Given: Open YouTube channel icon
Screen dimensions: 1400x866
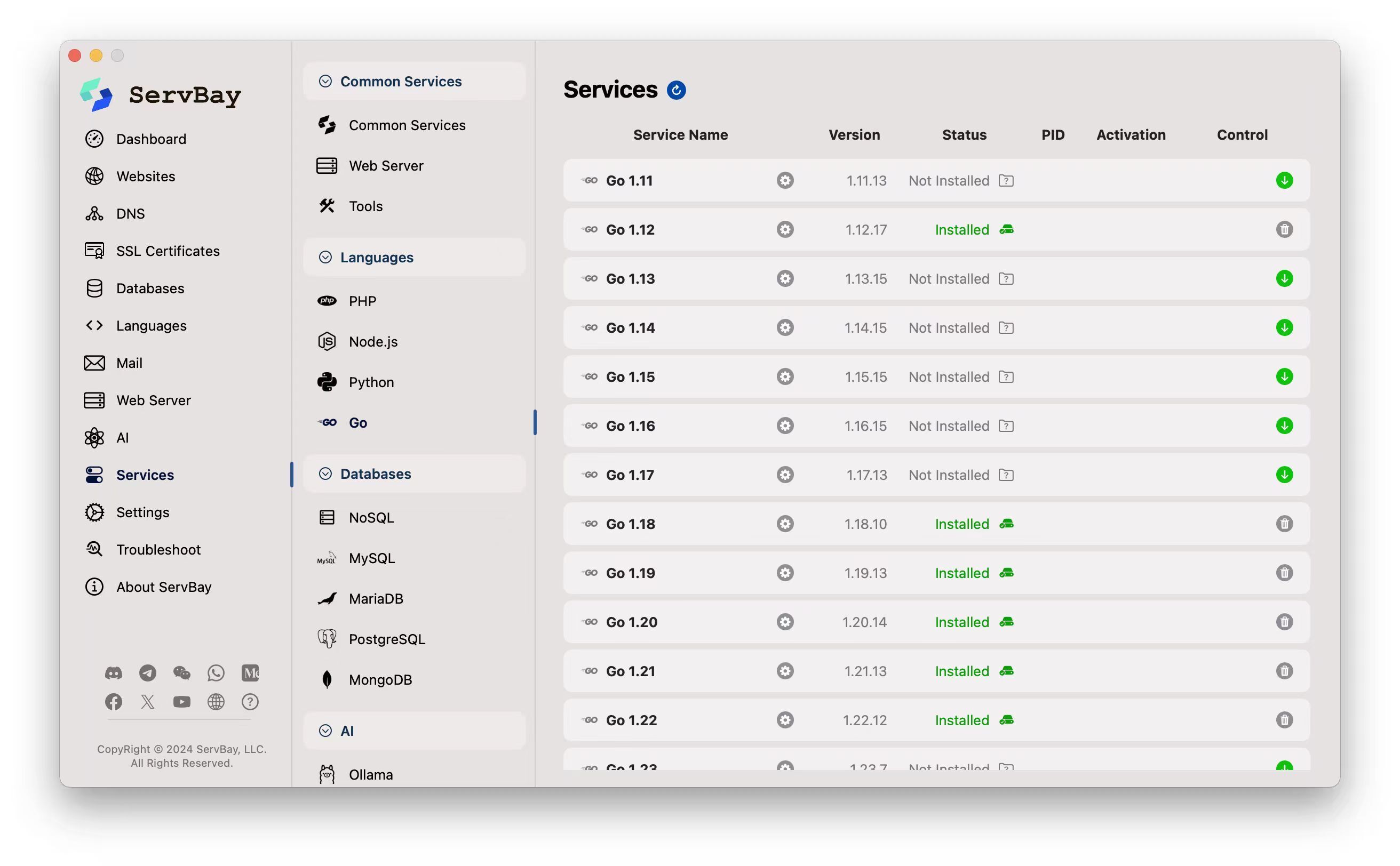Looking at the screenshot, I should 181,702.
